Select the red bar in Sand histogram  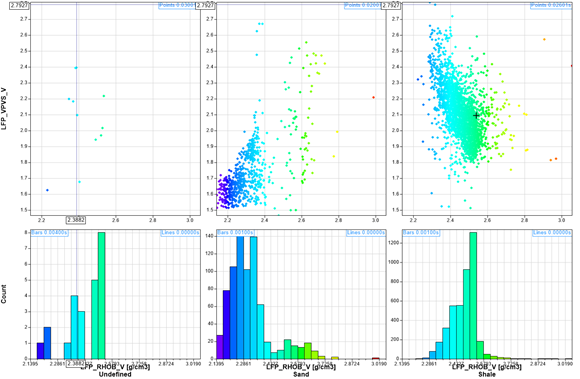point(375,358)
